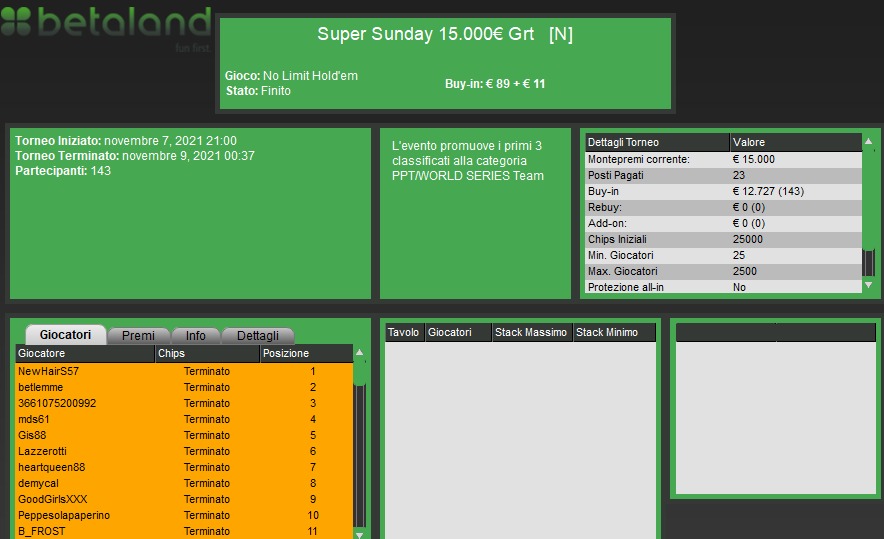Click the tournament details scroll down arrow
This screenshot has width=884, height=539.
pyautogui.click(x=869, y=285)
